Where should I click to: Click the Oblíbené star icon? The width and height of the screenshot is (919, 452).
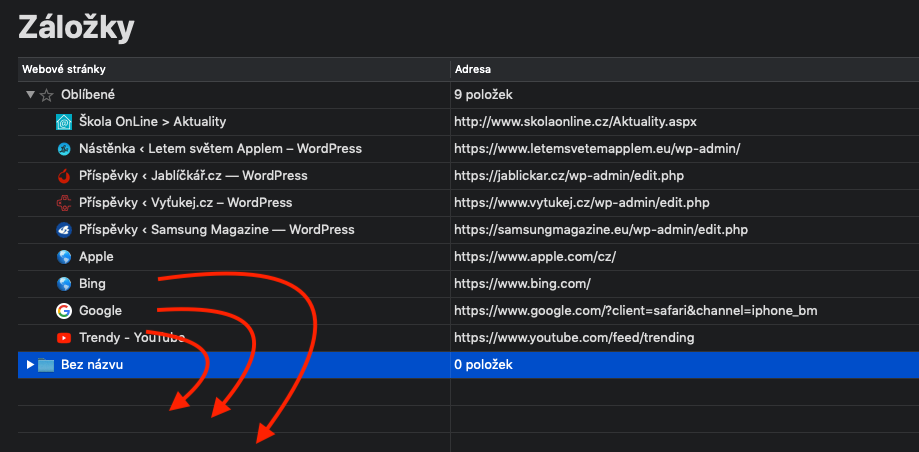(x=46, y=95)
